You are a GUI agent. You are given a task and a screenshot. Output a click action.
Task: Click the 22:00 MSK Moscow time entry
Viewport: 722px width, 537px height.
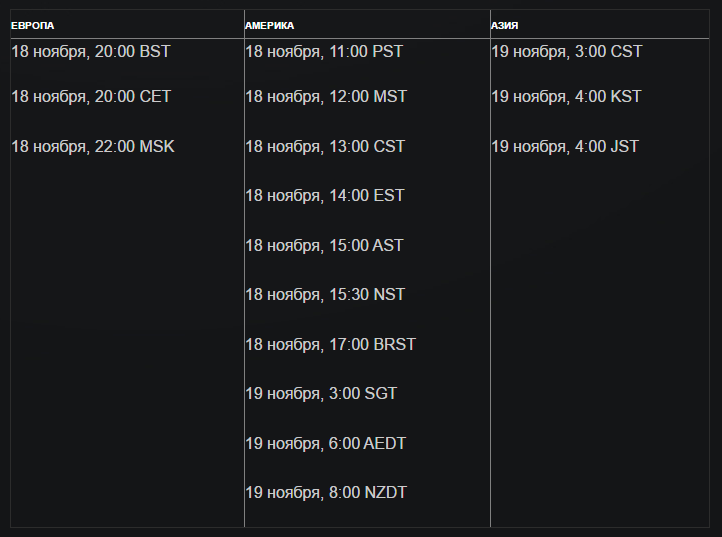[93, 147]
